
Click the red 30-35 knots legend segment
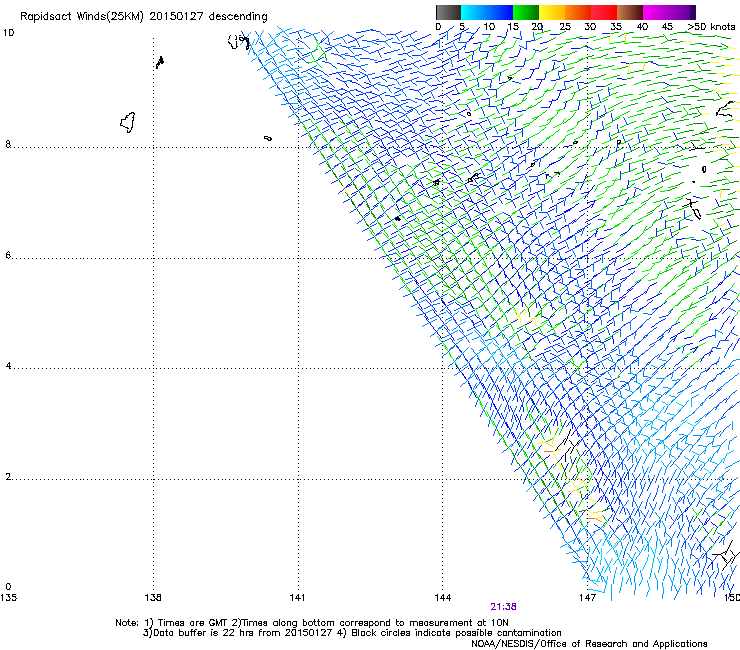click(604, 12)
